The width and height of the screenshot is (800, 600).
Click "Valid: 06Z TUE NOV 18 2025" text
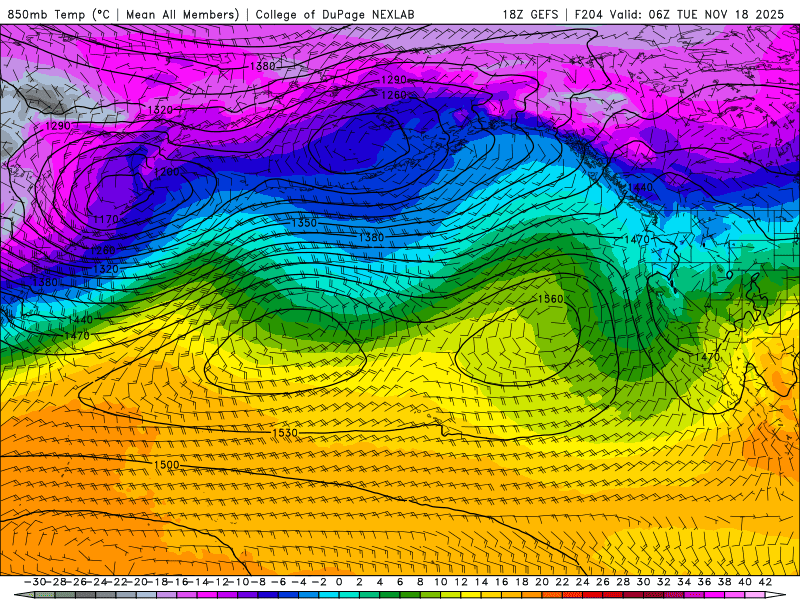(696, 14)
